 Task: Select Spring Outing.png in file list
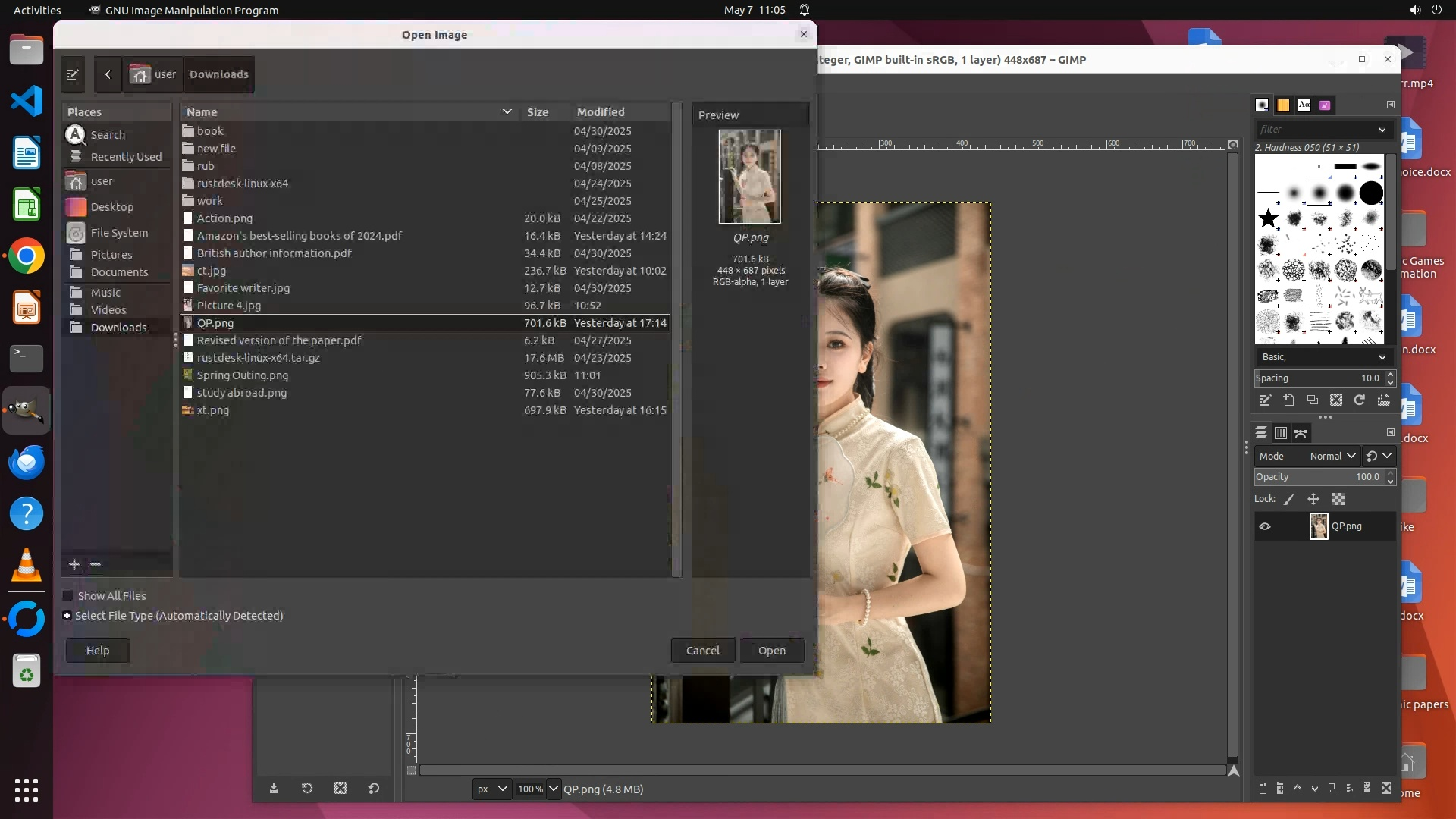[243, 375]
